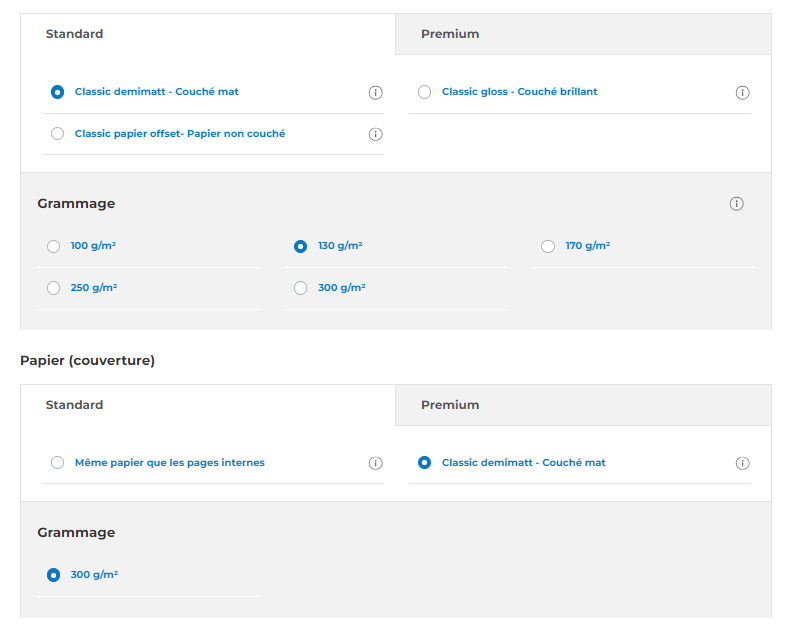The height and width of the screenshot is (636, 793).
Task: Pick 300 g/m² for inner pages grammage
Action: 300,288
